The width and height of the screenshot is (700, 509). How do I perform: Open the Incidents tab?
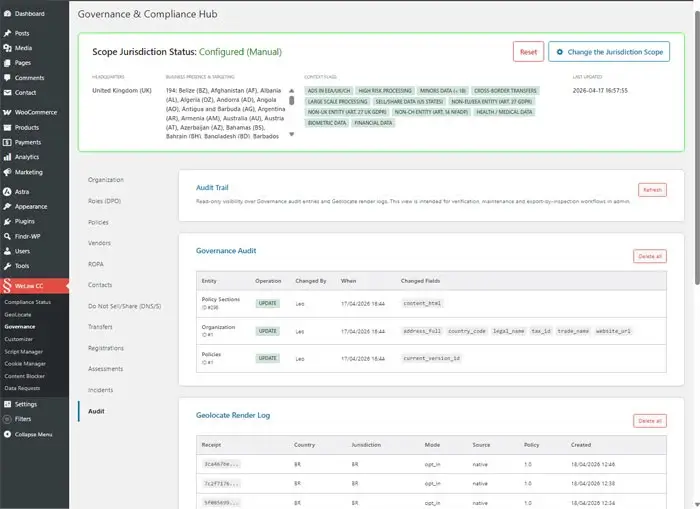click(100, 390)
